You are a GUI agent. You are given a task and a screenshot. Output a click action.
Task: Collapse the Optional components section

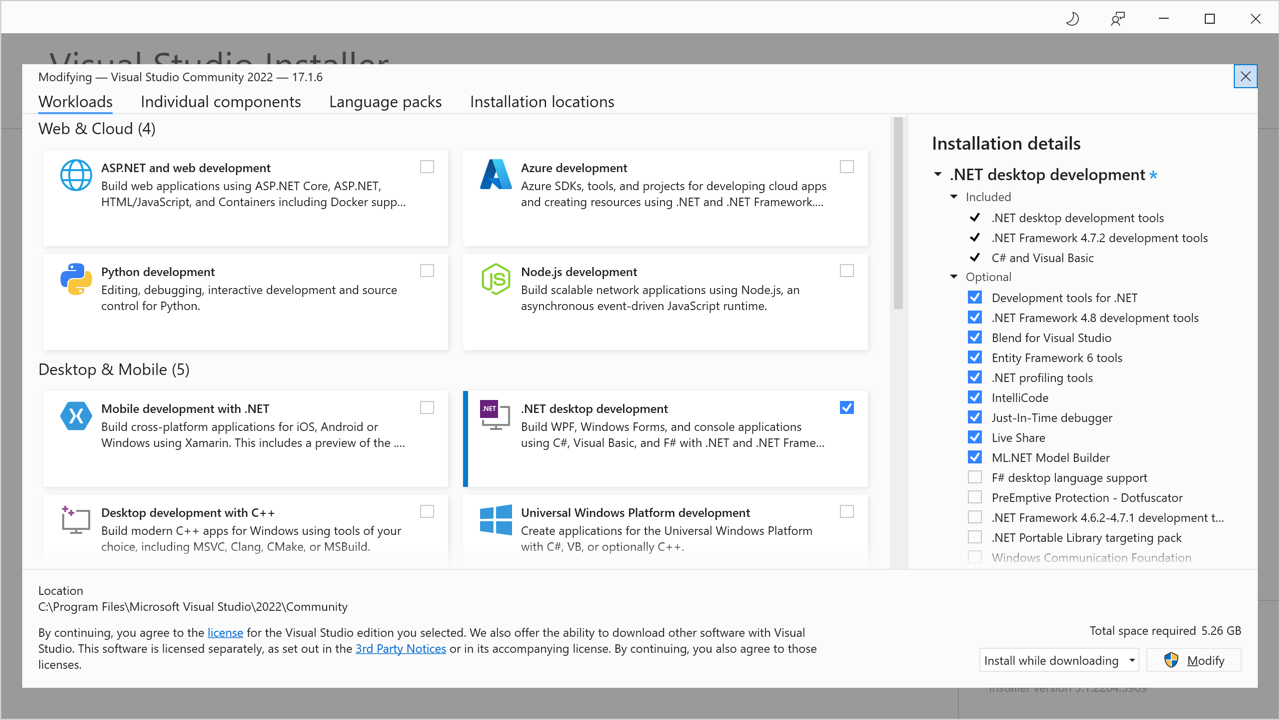(954, 277)
